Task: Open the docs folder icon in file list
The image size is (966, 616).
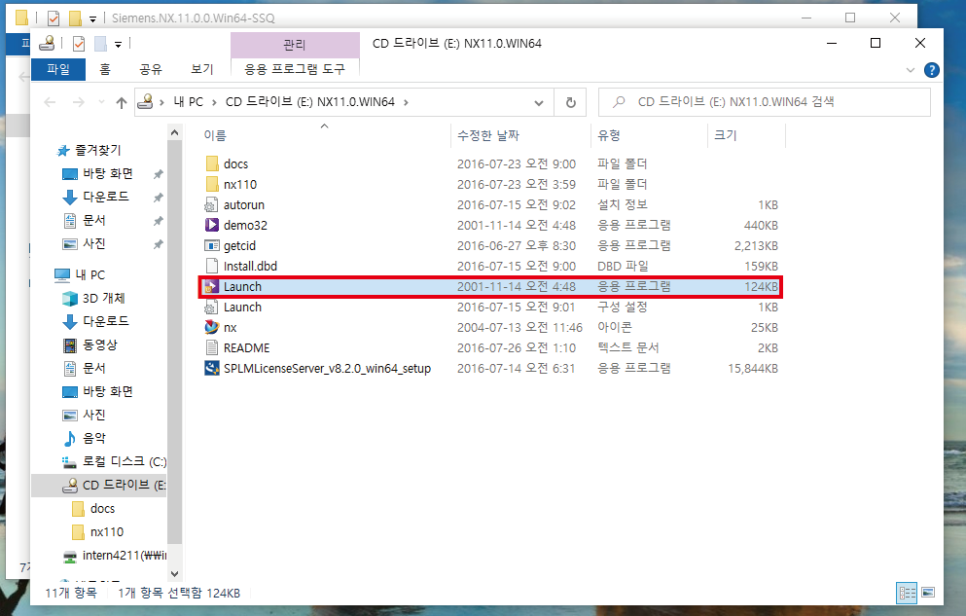Action: coord(212,164)
